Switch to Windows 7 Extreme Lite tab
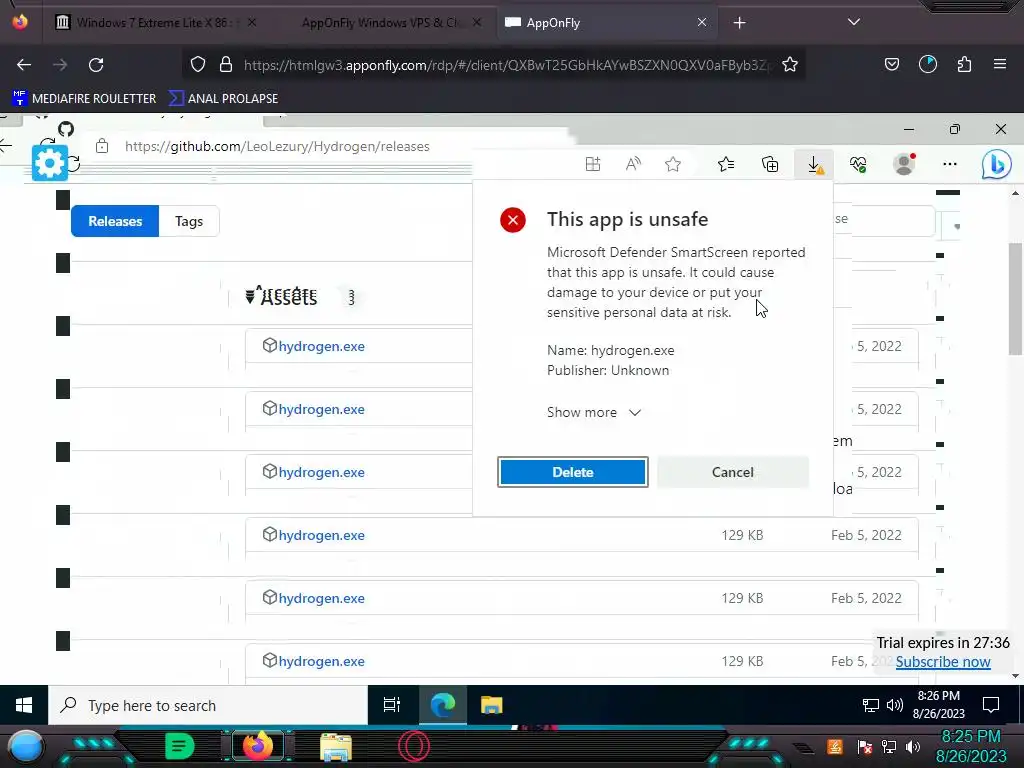This screenshot has width=1024, height=768. click(x=157, y=23)
